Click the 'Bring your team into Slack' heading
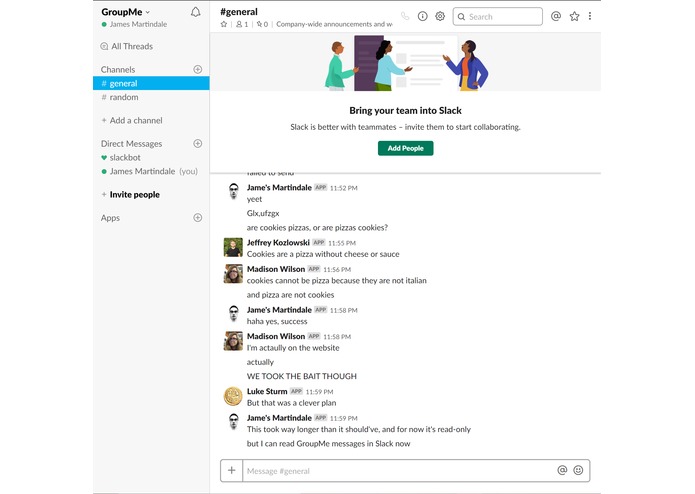Viewport: 695px width, 494px height. [406, 110]
